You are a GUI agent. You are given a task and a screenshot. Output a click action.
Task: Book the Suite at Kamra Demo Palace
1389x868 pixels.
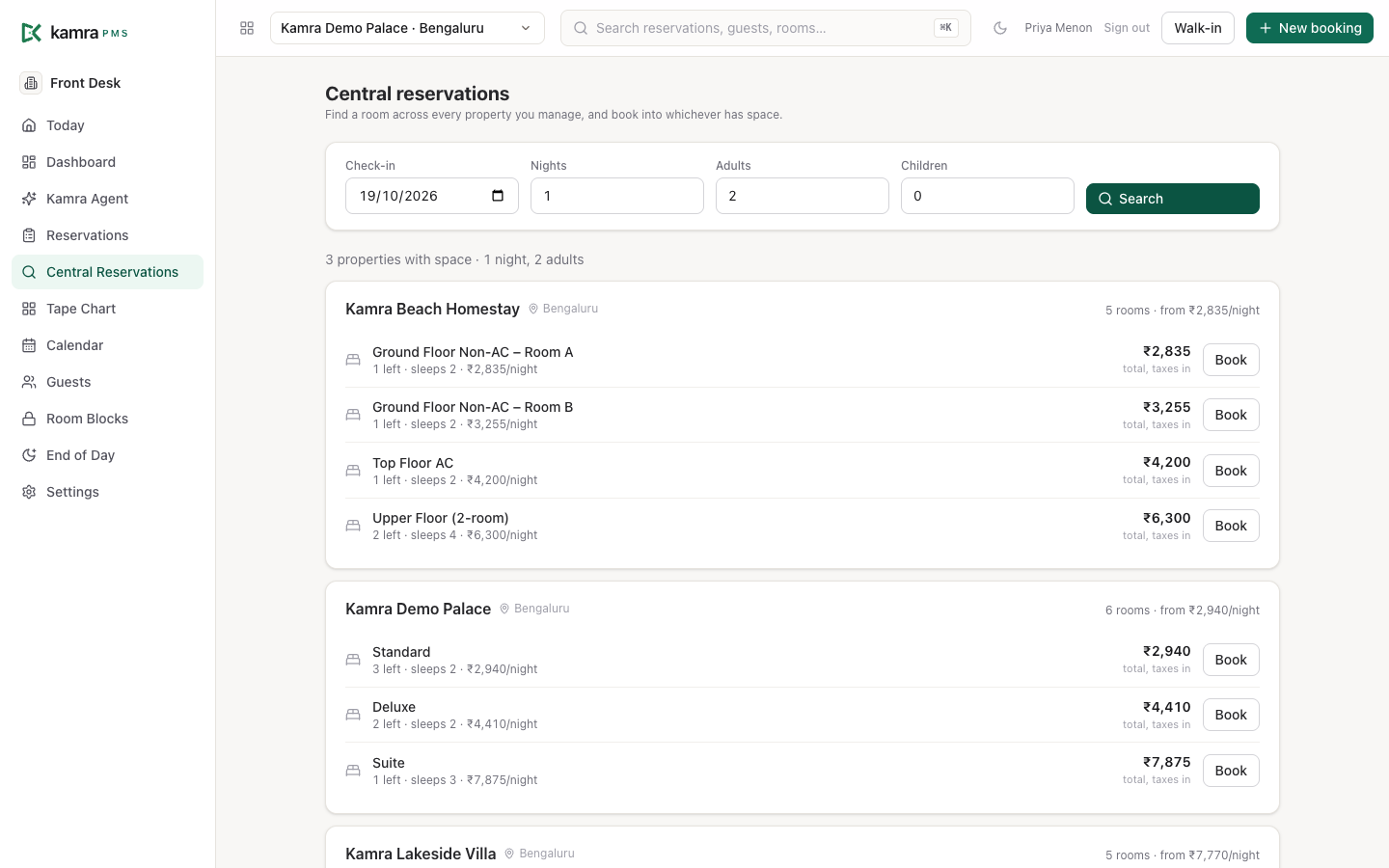(x=1231, y=771)
